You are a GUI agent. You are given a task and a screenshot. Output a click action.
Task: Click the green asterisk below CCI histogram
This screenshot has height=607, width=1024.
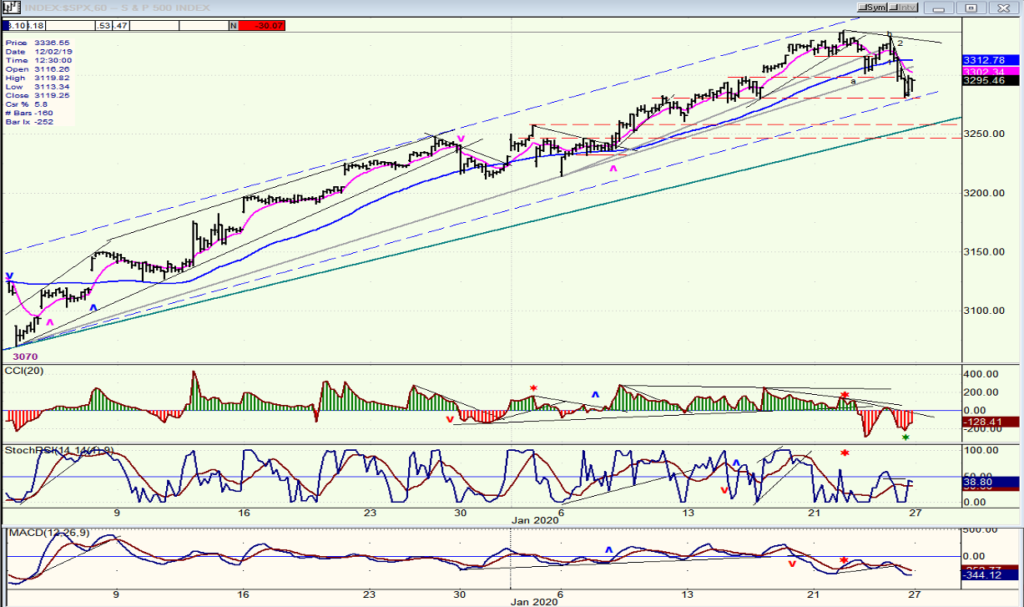coord(905,437)
